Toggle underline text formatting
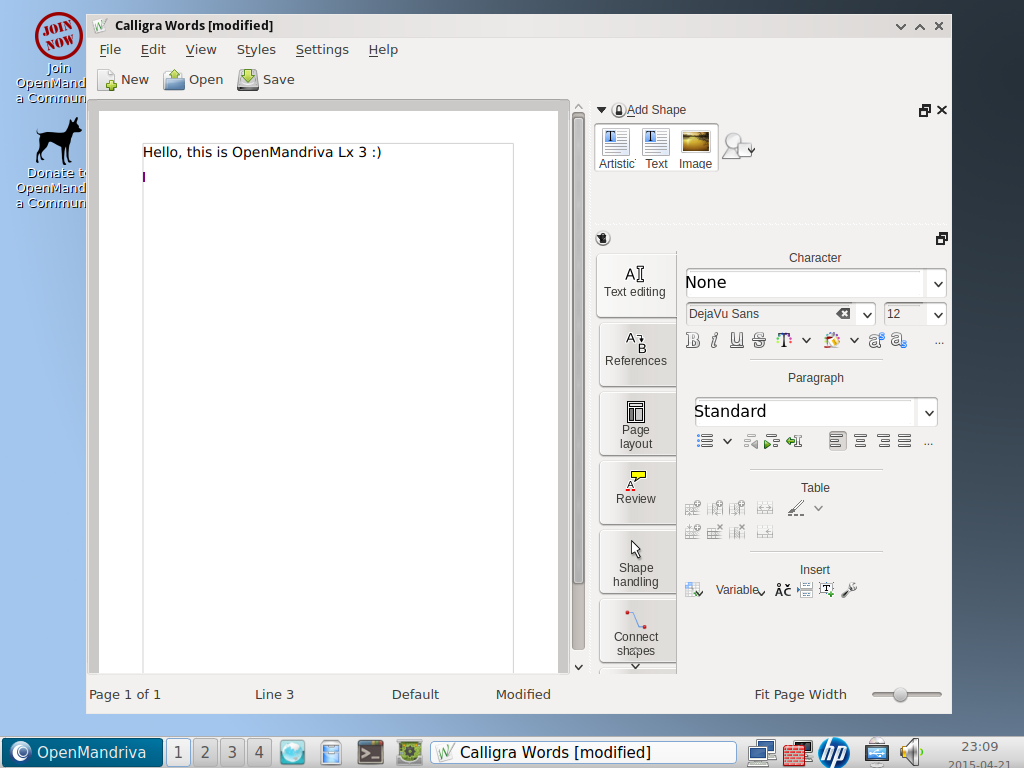Image resolution: width=1024 pixels, height=768 pixels. point(737,341)
